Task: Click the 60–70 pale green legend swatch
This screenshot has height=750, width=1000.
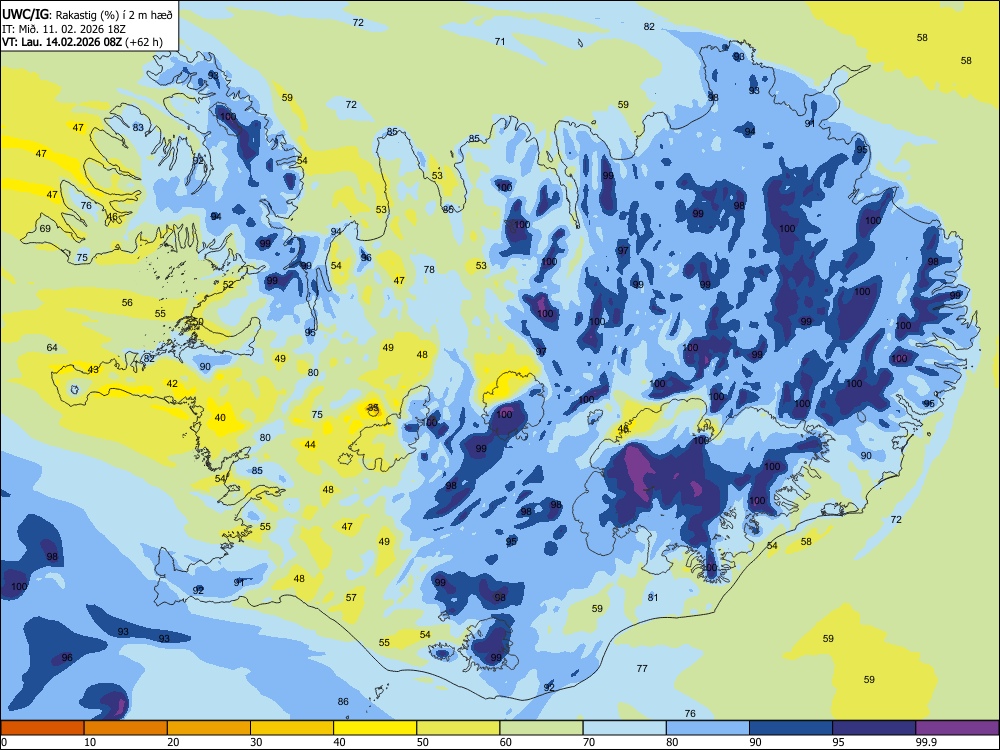Action: click(541, 728)
